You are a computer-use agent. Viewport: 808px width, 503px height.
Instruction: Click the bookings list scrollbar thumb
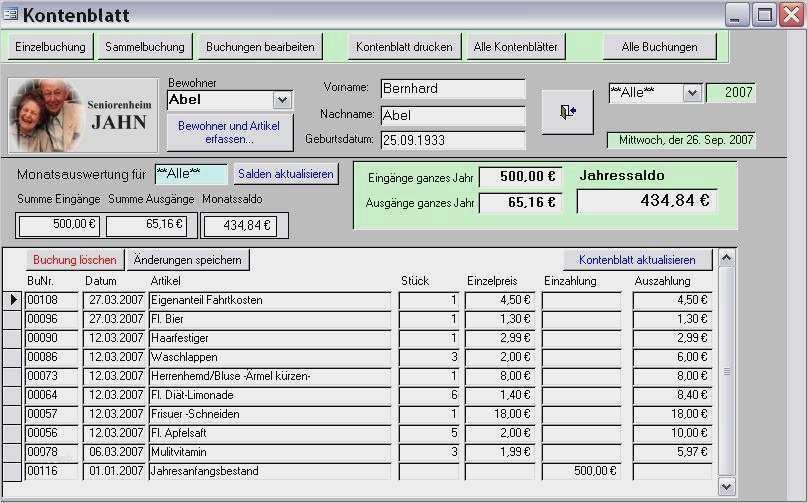[x=727, y=371]
